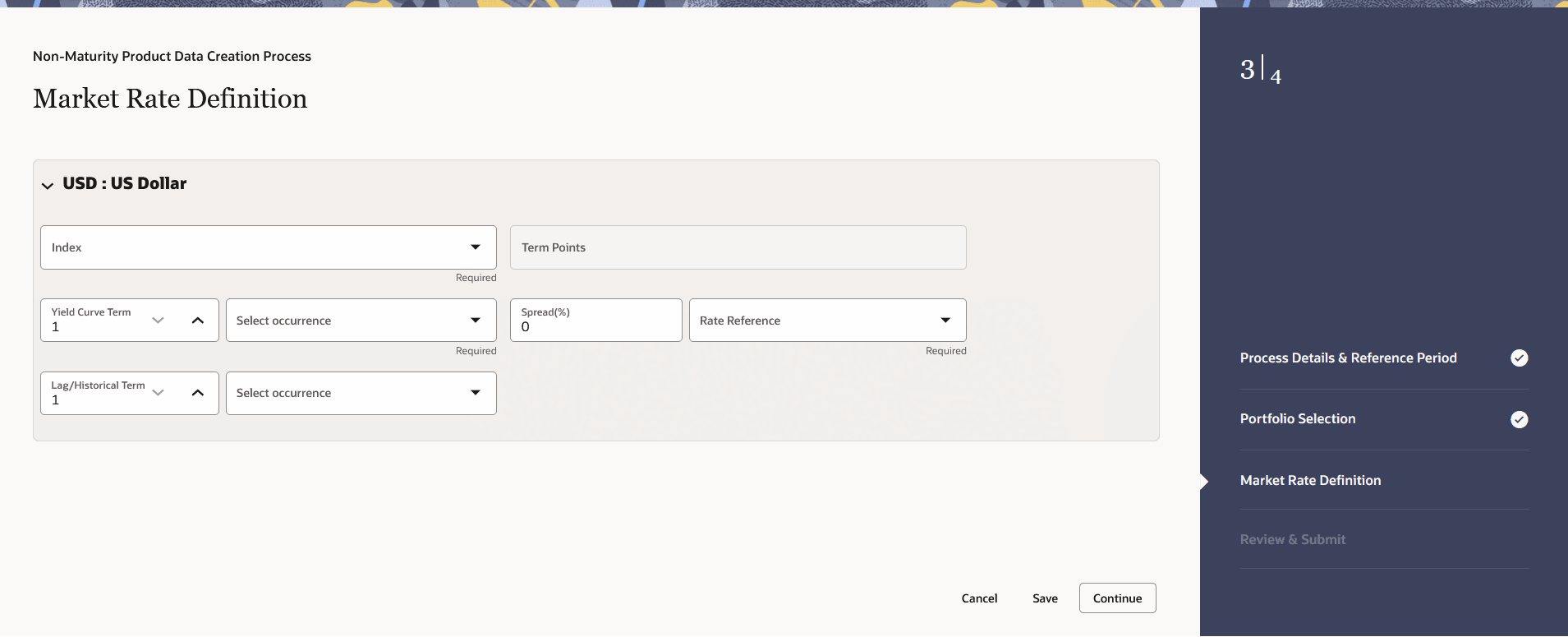Decrease the Lag/Historical Term value
Viewport: 1568px width, 637px height.
click(x=159, y=393)
